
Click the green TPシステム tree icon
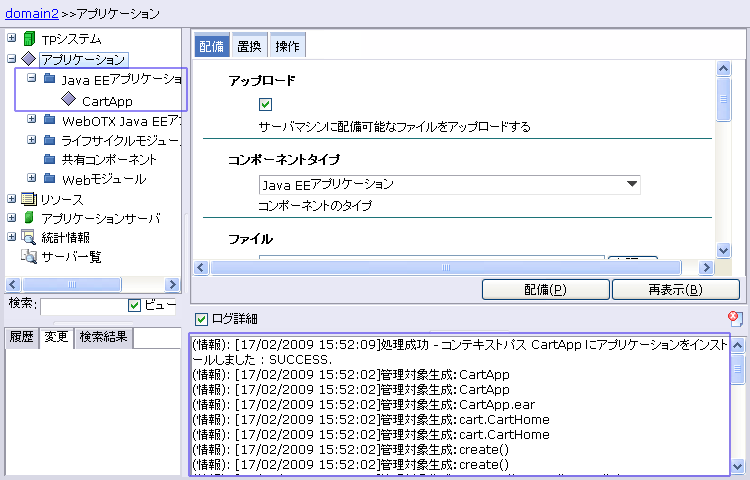[28, 39]
